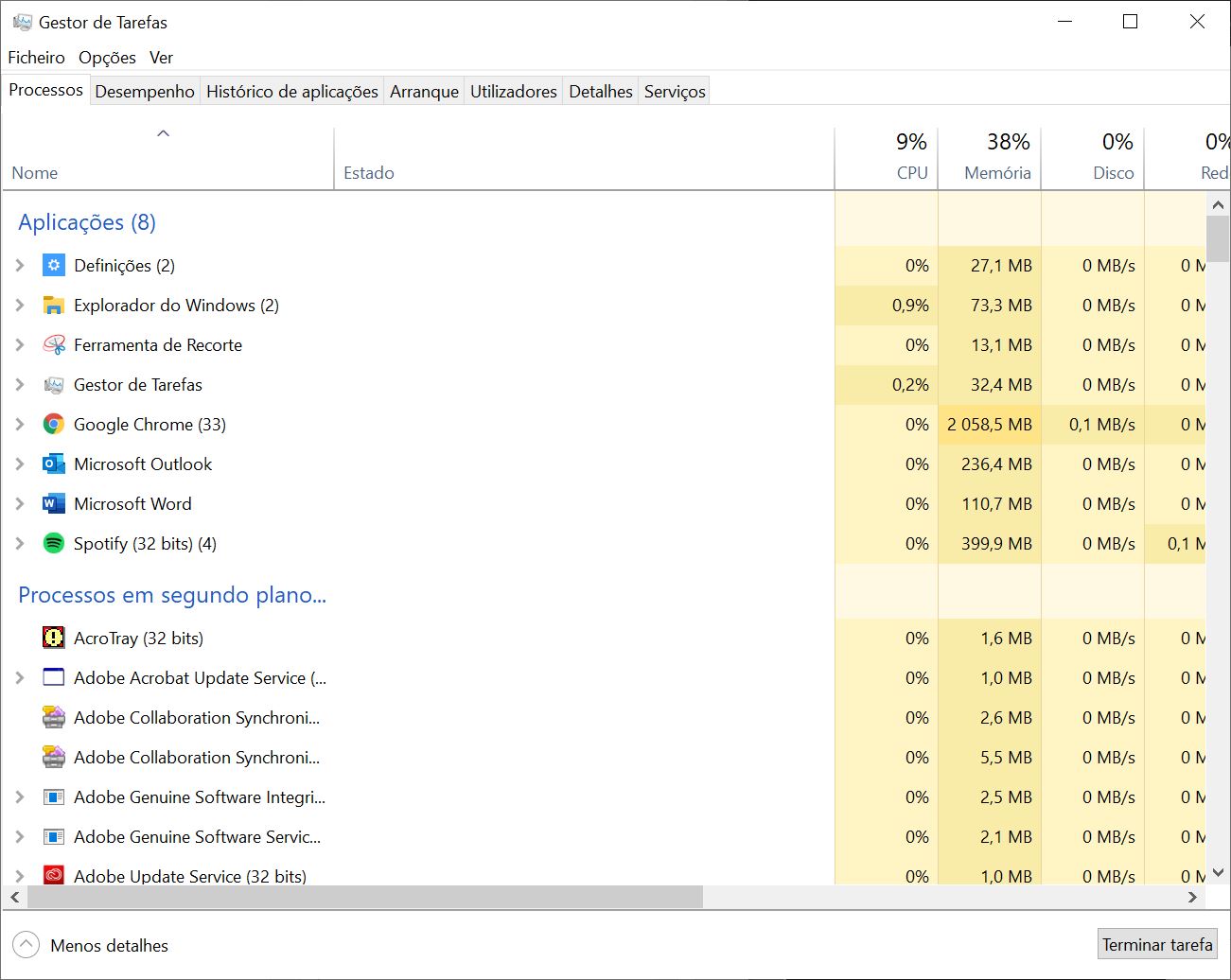The width and height of the screenshot is (1231, 980).
Task: Switch to the Arranque tab
Action: 424,92
